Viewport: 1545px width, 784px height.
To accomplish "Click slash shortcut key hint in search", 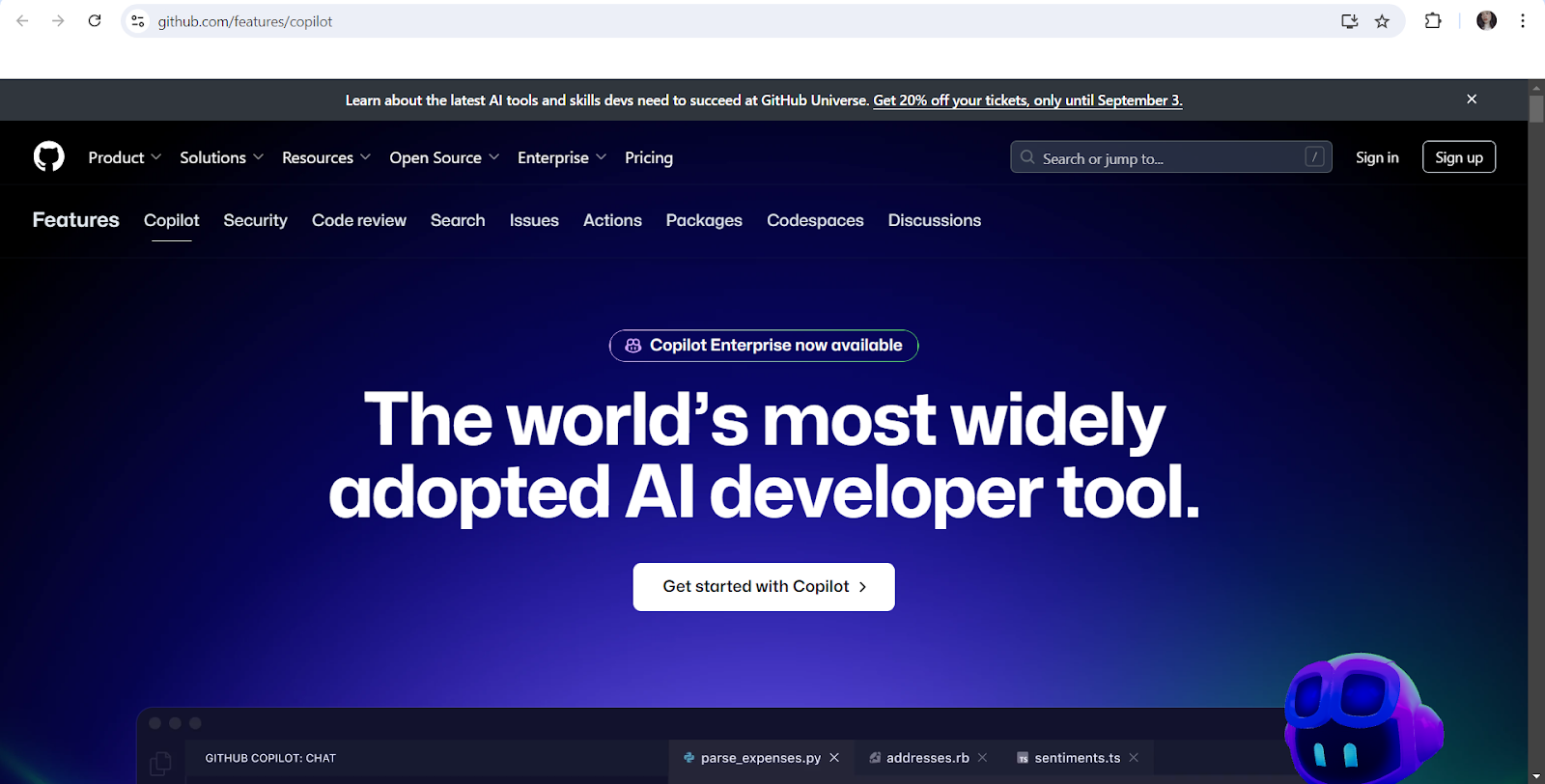I will tap(1314, 156).
